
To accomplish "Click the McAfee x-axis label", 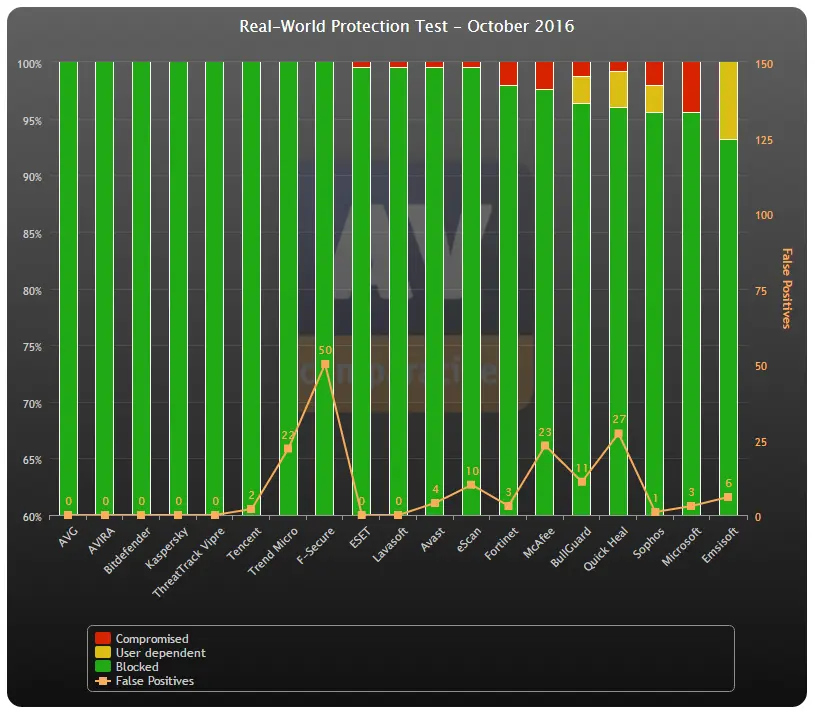I will (x=538, y=542).
